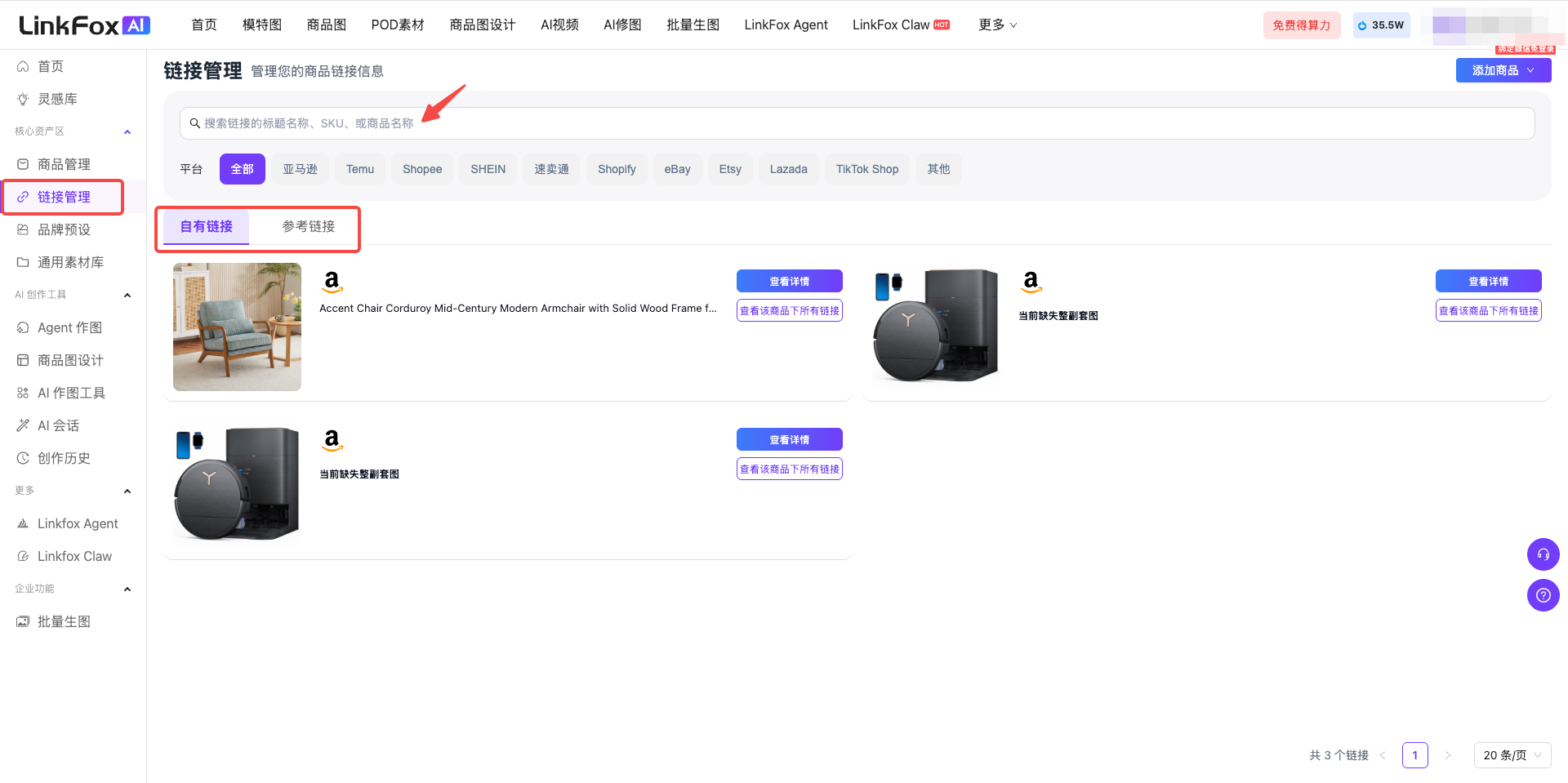
Task: Filter by Shopee platform
Action: [x=422, y=169]
